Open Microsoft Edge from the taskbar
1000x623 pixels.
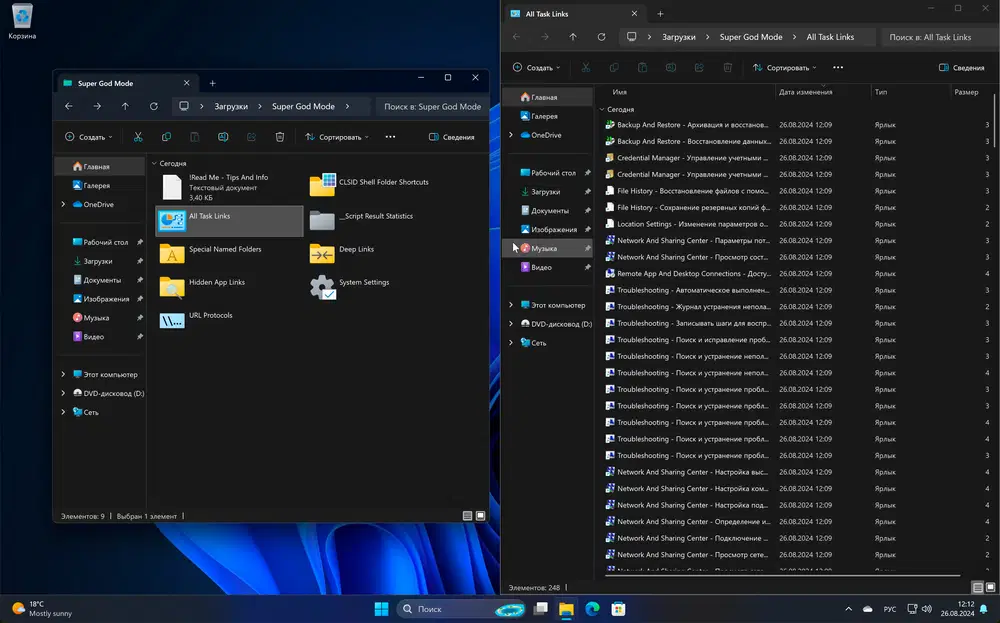point(592,608)
